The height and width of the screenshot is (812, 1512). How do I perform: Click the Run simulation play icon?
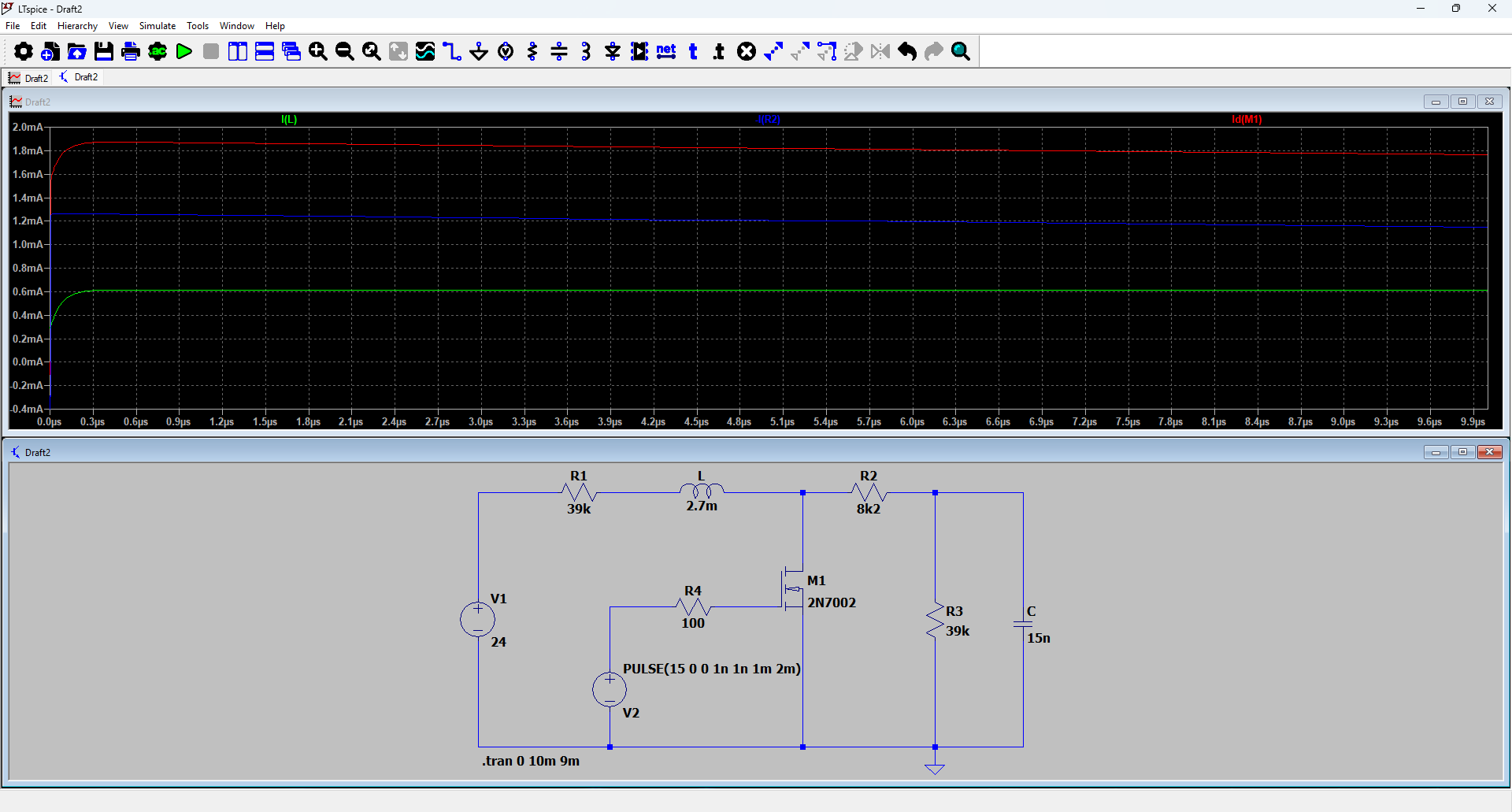184,52
